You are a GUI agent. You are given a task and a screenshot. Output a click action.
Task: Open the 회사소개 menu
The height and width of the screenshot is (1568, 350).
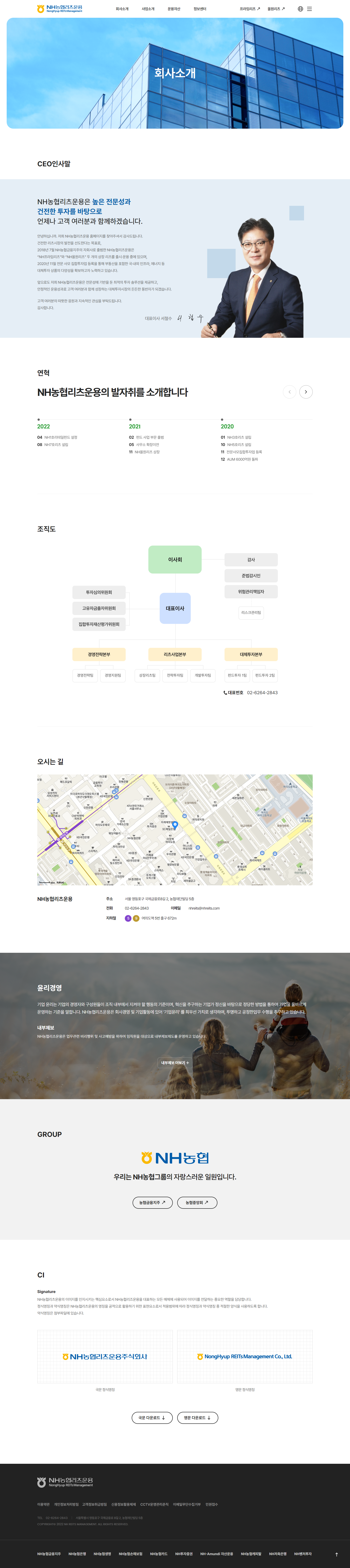(122, 9)
